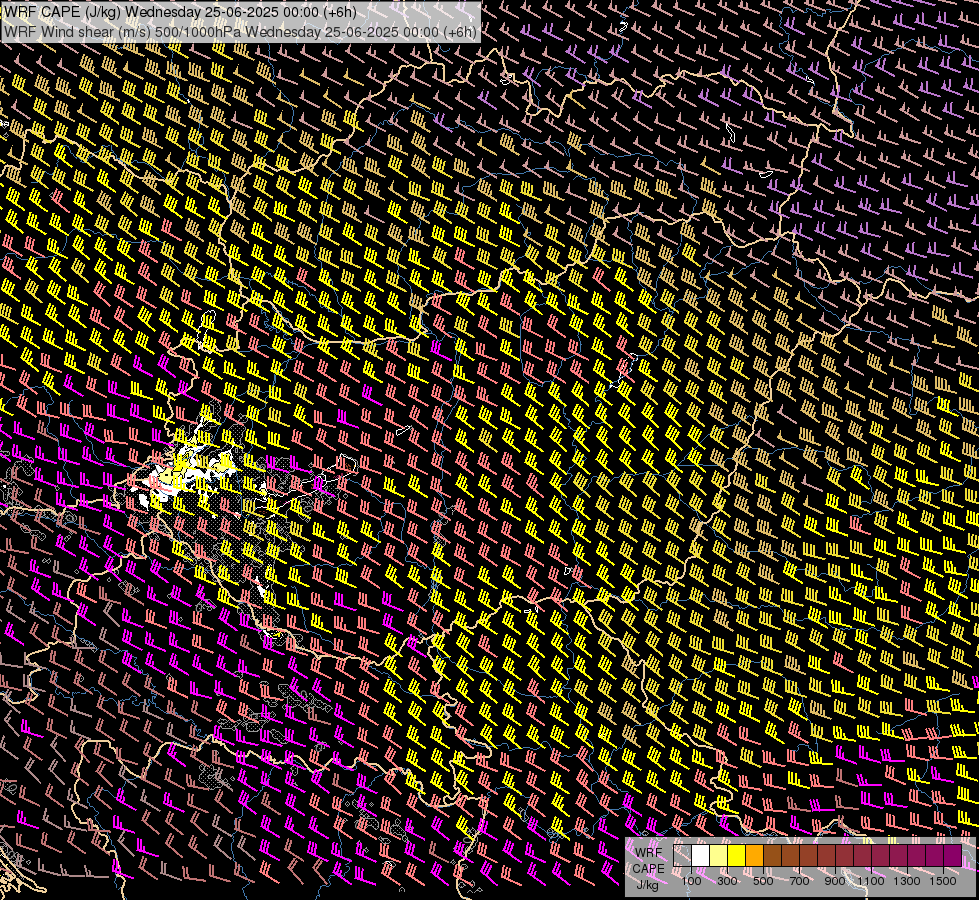Select the bright yellow CAPE legend swatch
The width and height of the screenshot is (979, 900).
coord(737,856)
